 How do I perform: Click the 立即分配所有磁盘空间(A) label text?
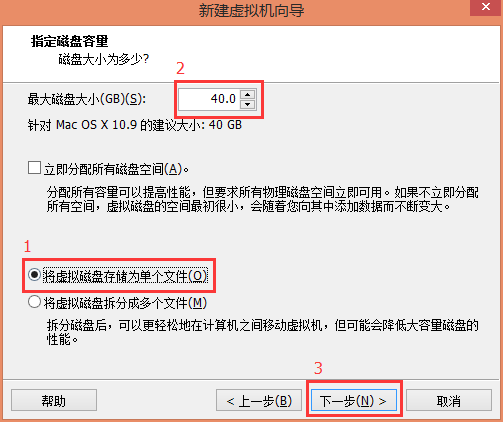pos(117,169)
